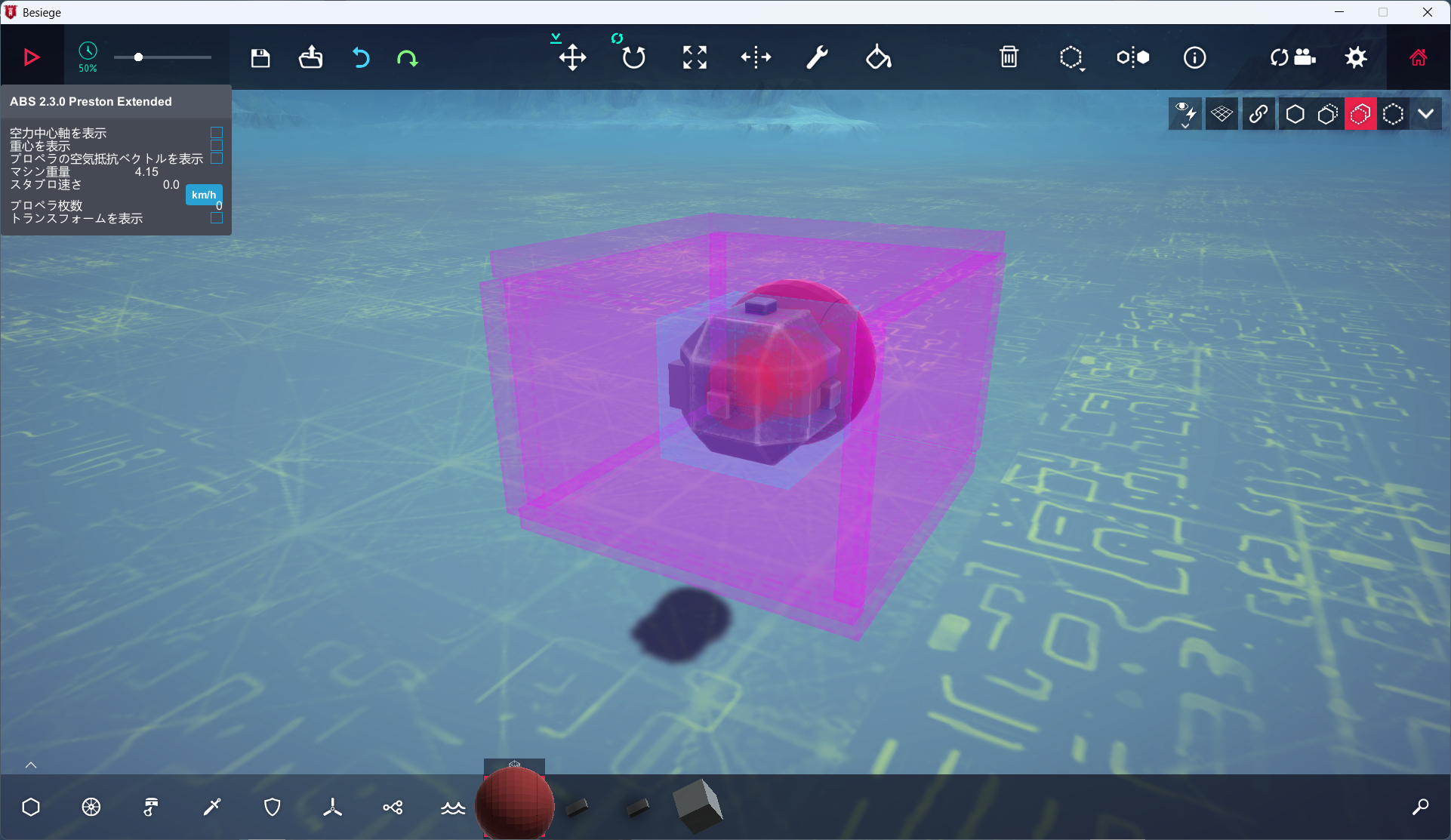Select the translate move tool

(572, 57)
